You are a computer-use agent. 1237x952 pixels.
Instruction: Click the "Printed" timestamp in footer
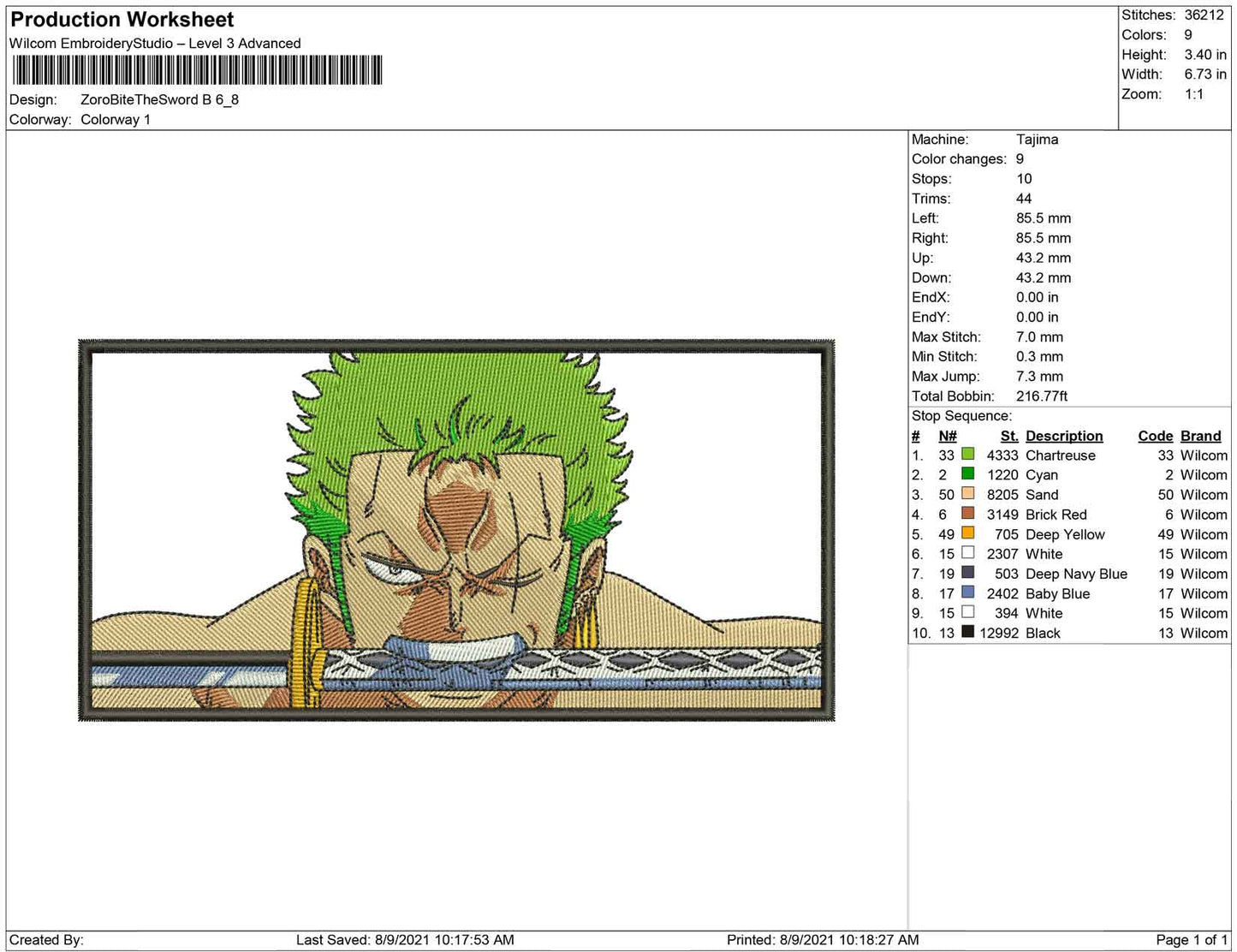pyautogui.click(x=823, y=940)
